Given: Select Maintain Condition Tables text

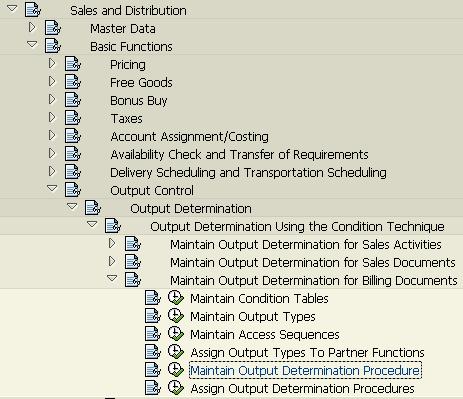Looking at the screenshot, I should tap(259, 299).
